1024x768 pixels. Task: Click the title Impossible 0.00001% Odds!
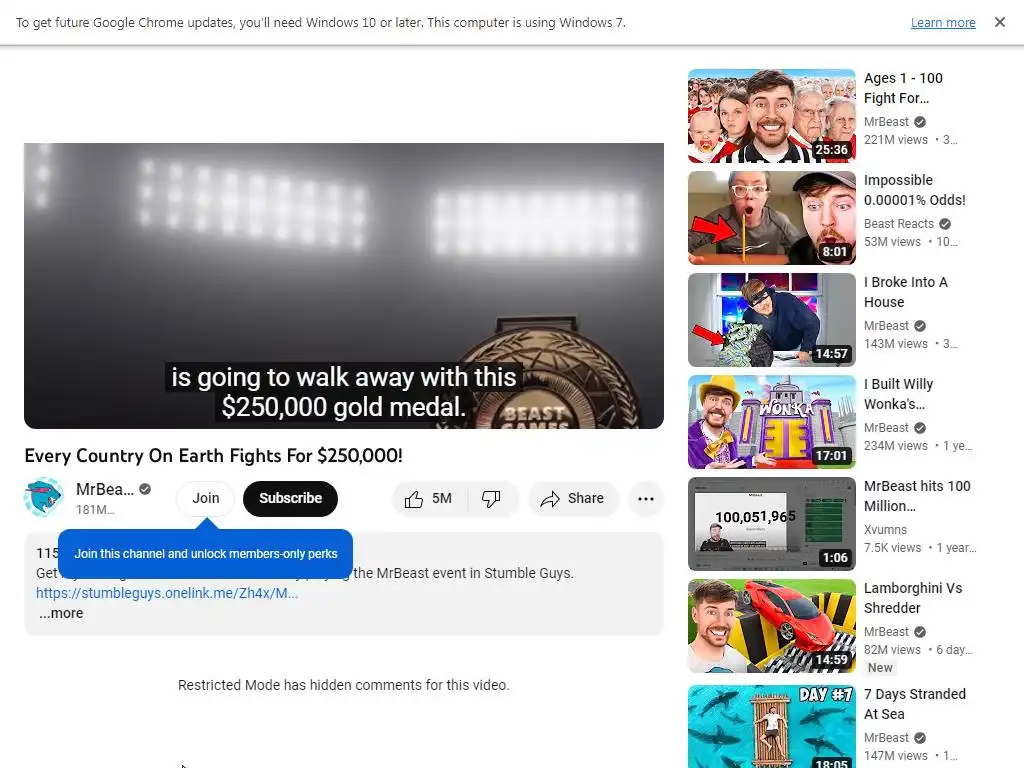click(x=914, y=190)
